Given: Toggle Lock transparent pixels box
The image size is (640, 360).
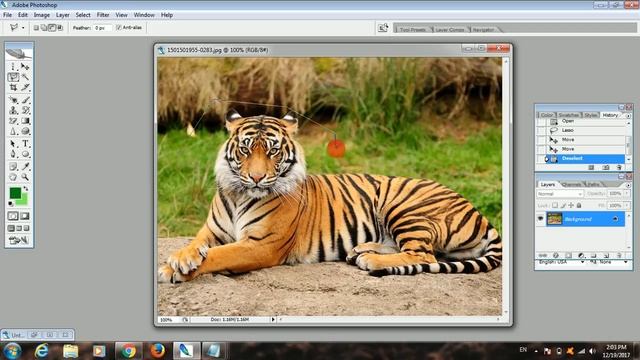Looking at the screenshot, I should [555, 205].
